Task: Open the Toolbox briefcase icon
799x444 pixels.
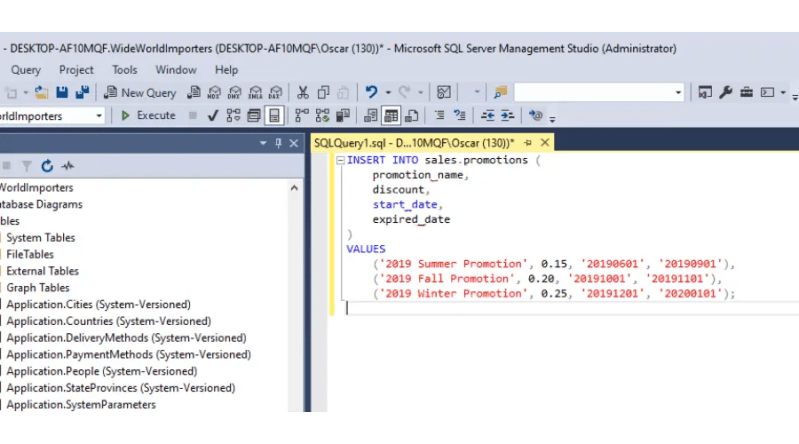Action: click(747, 93)
